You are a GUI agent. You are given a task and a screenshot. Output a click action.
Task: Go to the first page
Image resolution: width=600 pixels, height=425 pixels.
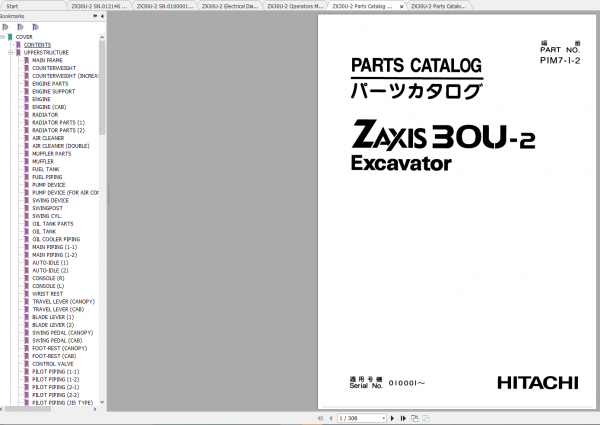coord(320,418)
